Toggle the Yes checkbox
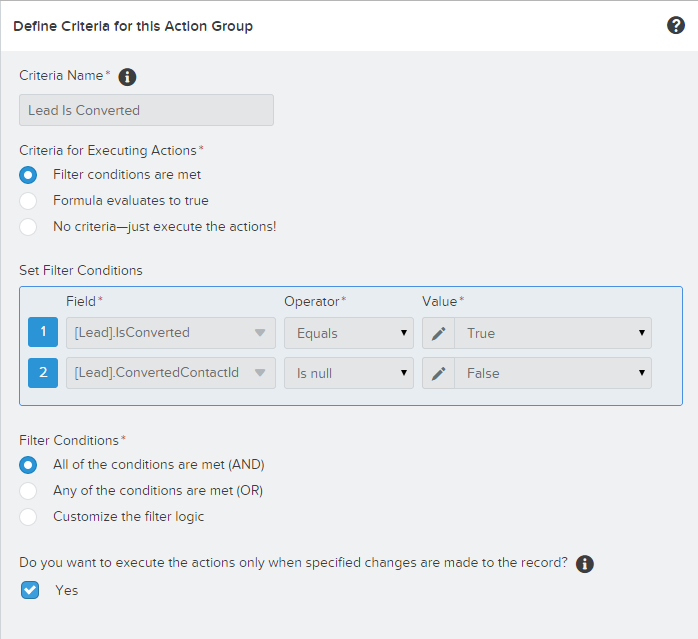 coord(30,590)
